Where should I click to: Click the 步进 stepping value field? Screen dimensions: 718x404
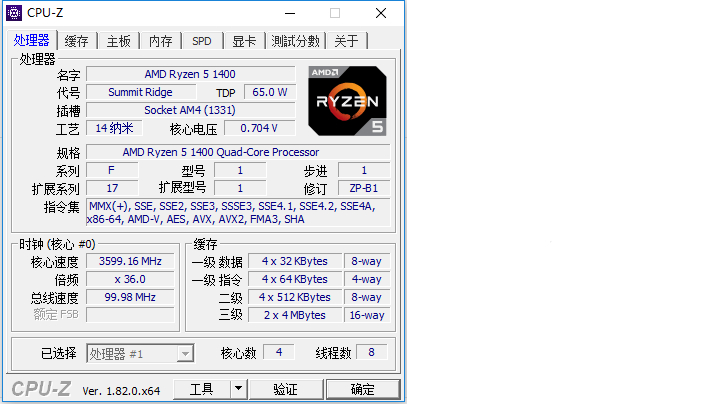(364, 170)
